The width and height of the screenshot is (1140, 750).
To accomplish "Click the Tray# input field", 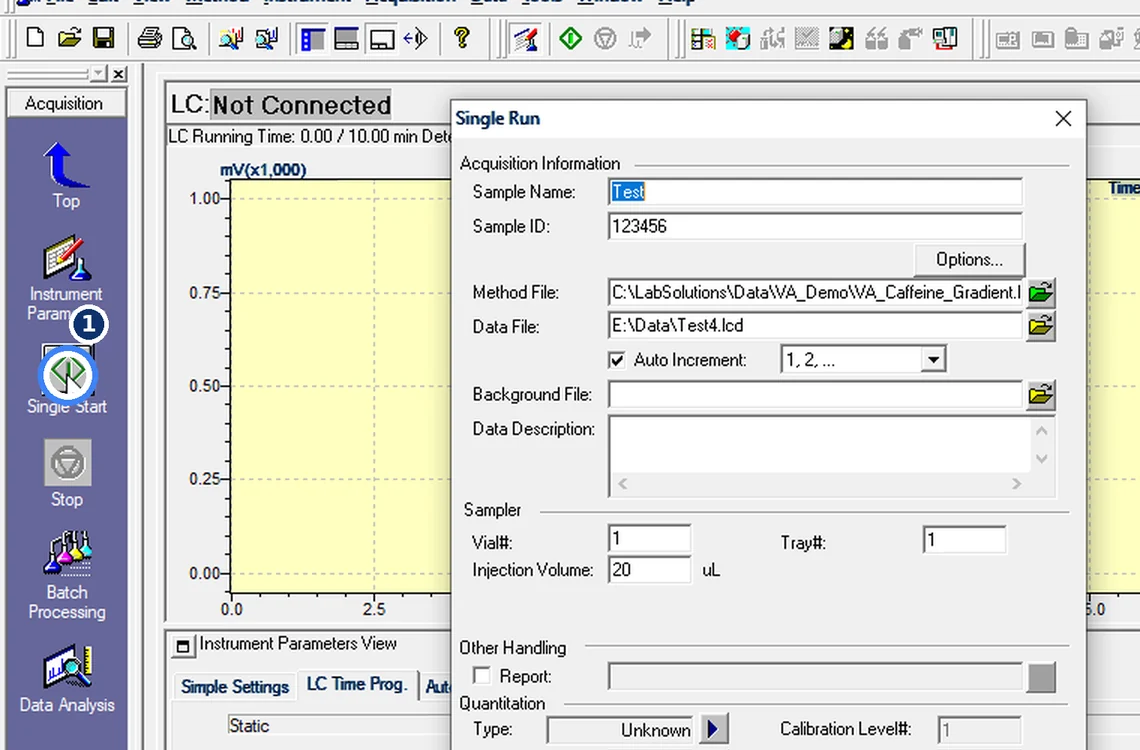I will [x=964, y=540].
